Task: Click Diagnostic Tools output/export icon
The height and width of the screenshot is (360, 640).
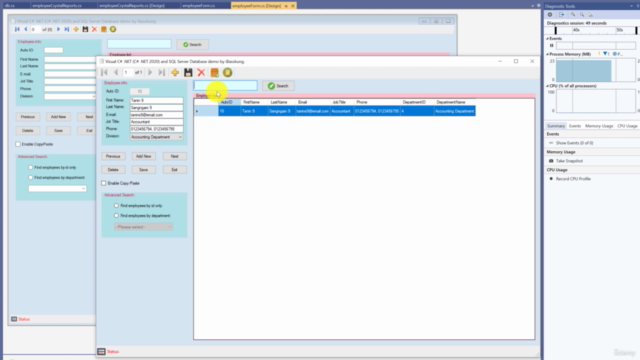Action: tap(562, 15)
